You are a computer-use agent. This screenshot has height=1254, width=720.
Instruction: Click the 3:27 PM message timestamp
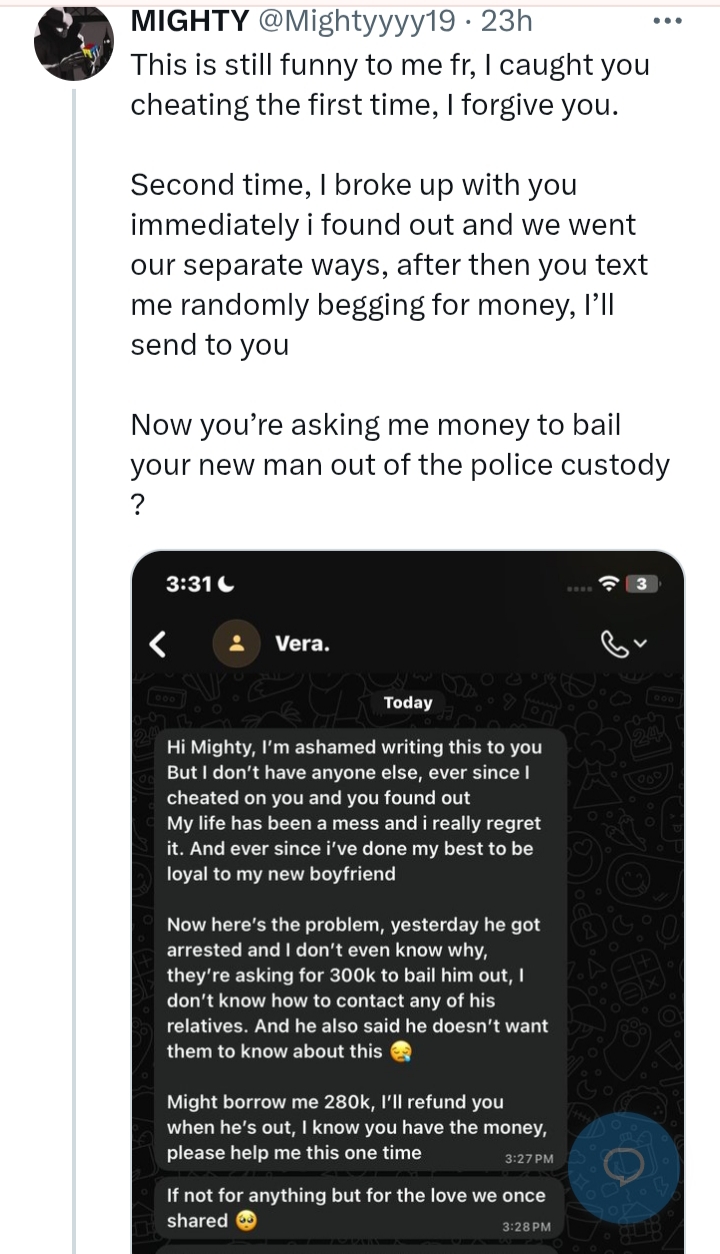pos(530,1158)
